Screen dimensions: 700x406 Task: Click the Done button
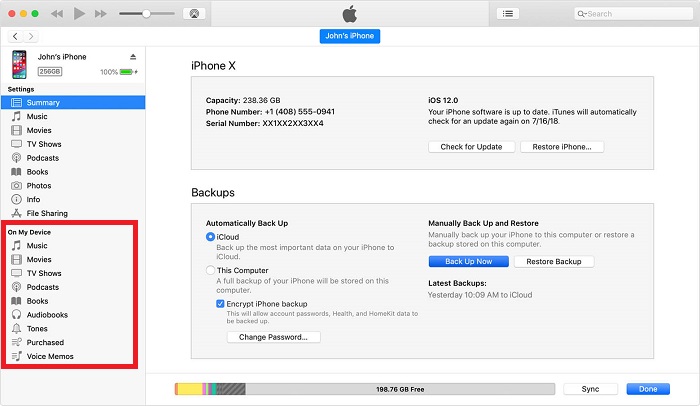pos(648,389)
